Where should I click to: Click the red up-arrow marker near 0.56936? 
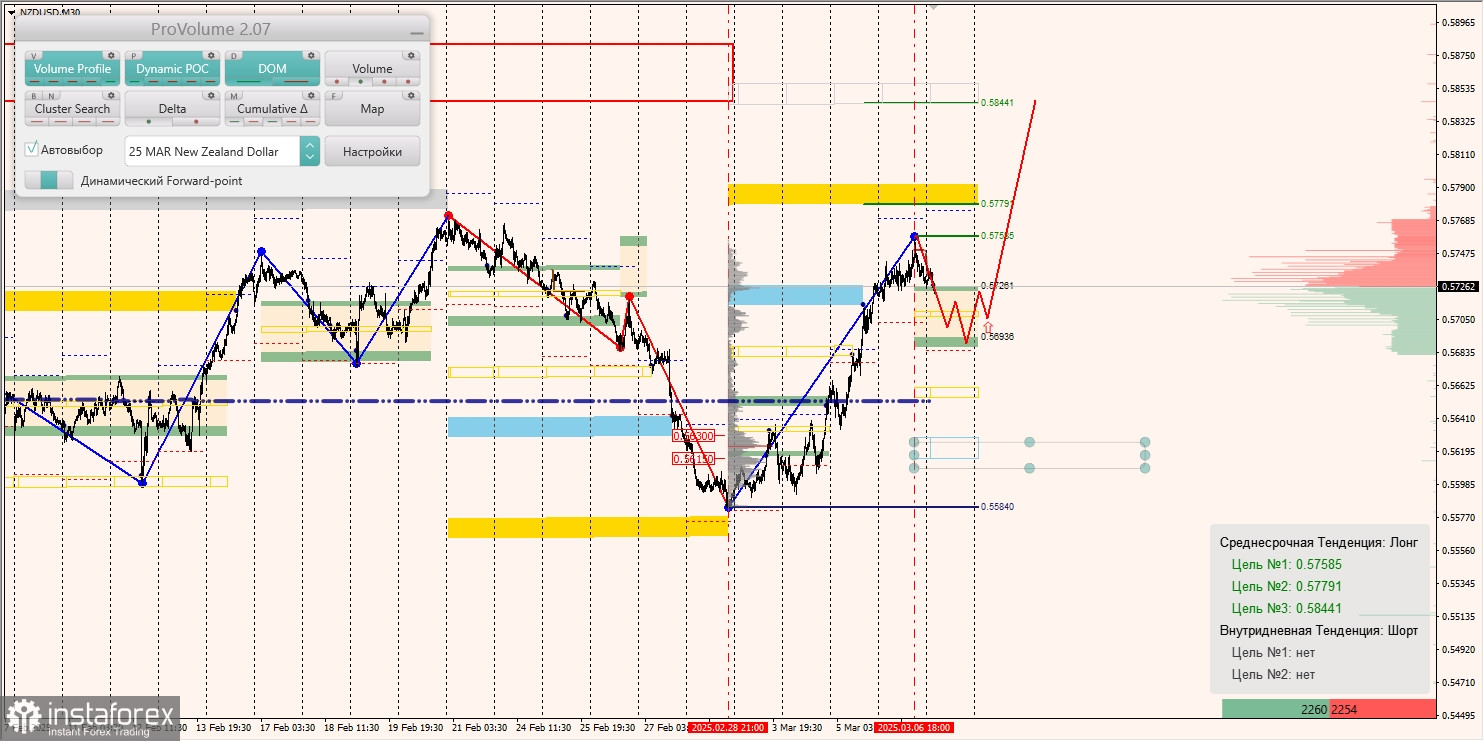988,327
